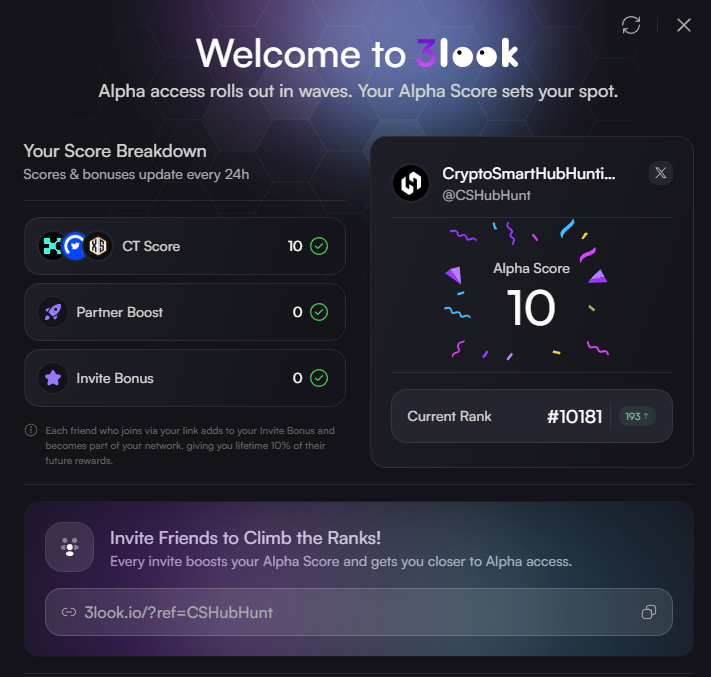Click the invite friends group icon
Viewport: 711px width, 677px height.
pos(69,547)
